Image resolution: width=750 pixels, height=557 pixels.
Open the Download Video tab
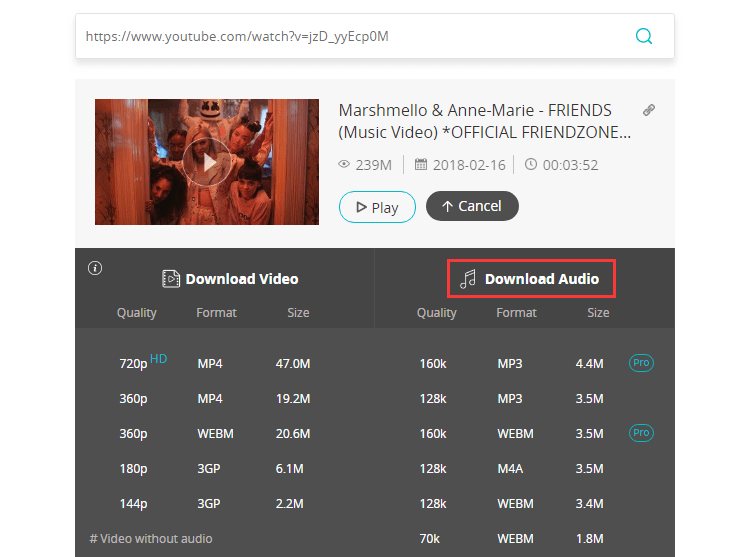[x=230, y=279]
